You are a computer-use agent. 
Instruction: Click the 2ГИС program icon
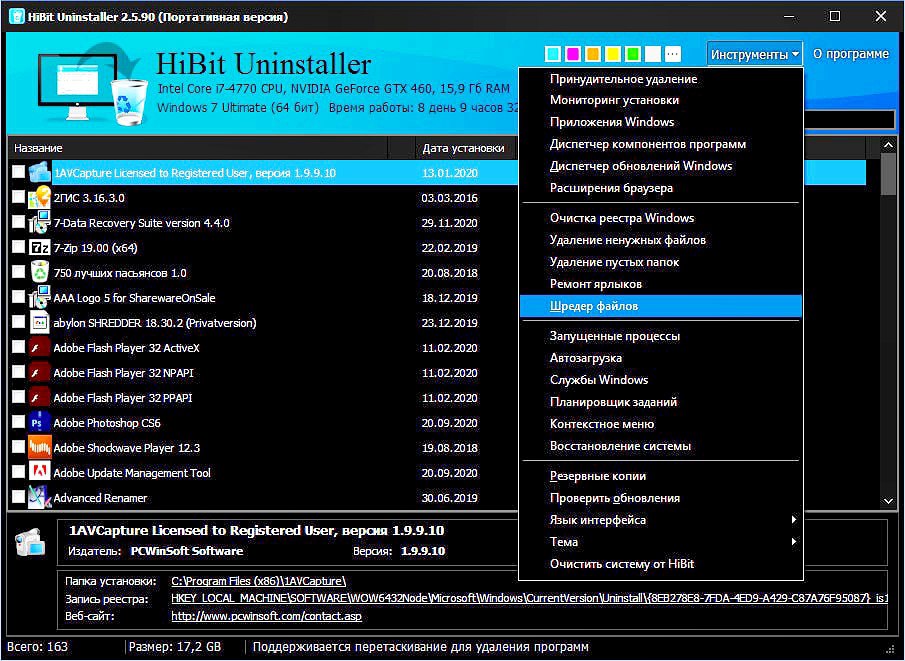coord(40,197)
